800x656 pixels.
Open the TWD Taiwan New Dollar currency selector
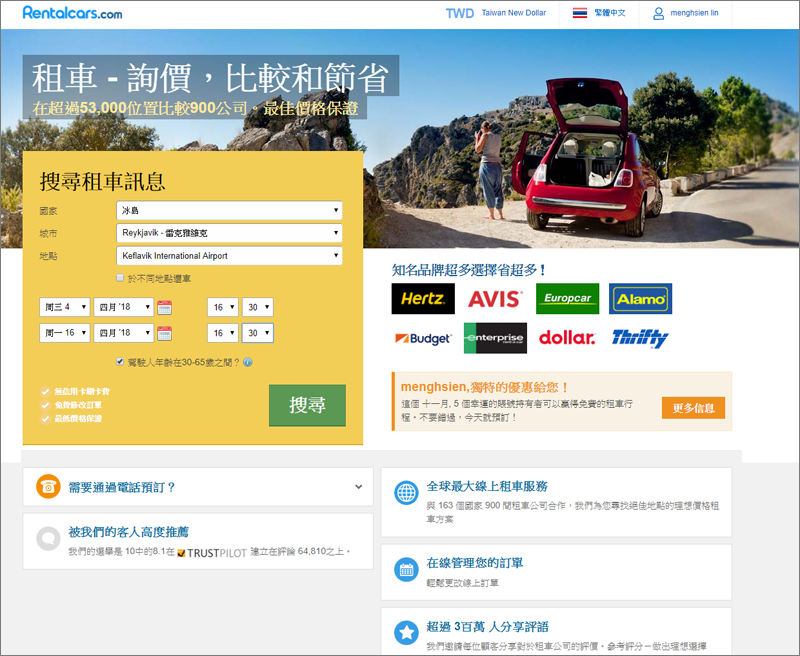pos(495,13)
